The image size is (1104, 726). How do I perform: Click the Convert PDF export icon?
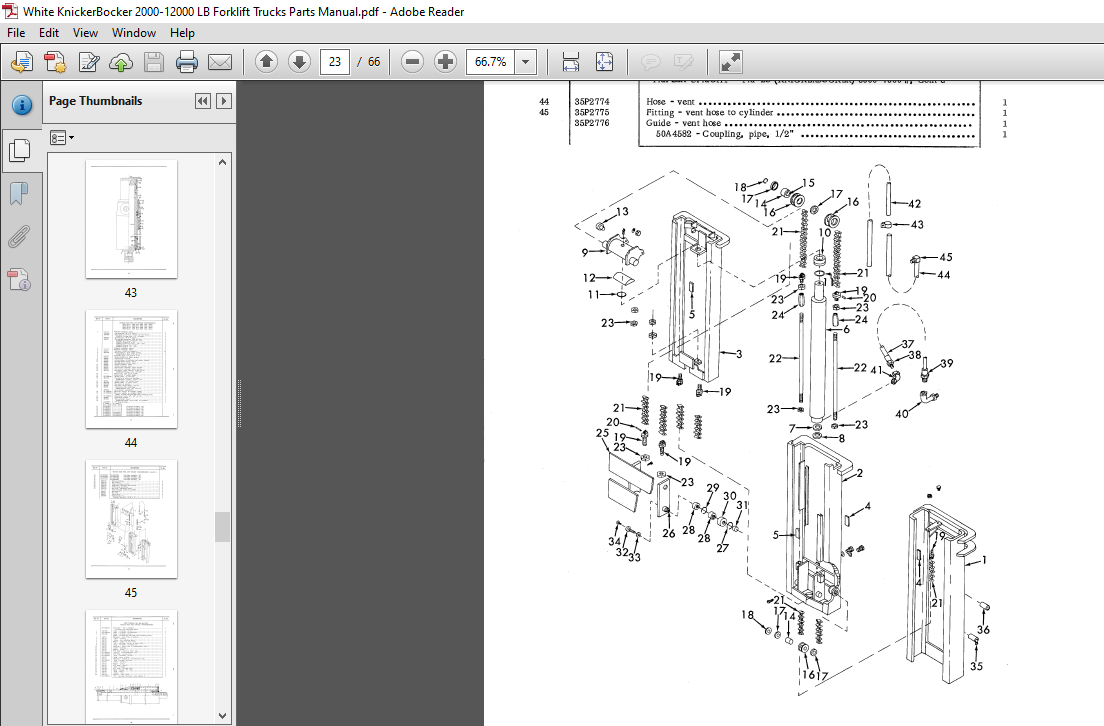[x=56, y=62]
